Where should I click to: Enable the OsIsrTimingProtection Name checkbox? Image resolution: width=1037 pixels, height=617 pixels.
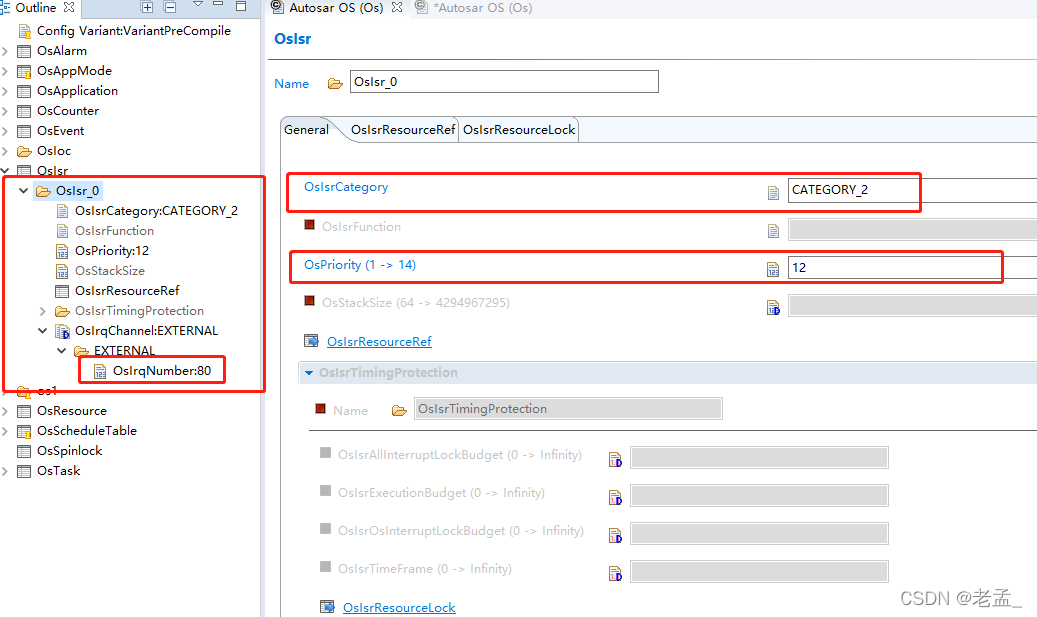click(x=321, y=409)
